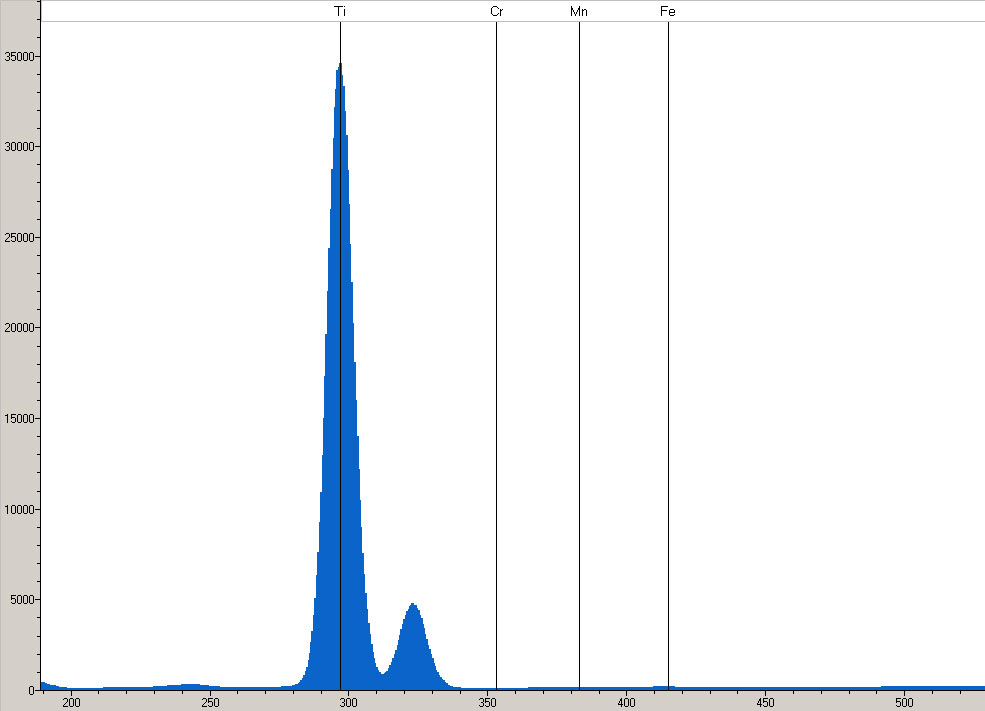Select the Ti element marker label
Viewport: 985px width, 711px height.
point(340,11)
